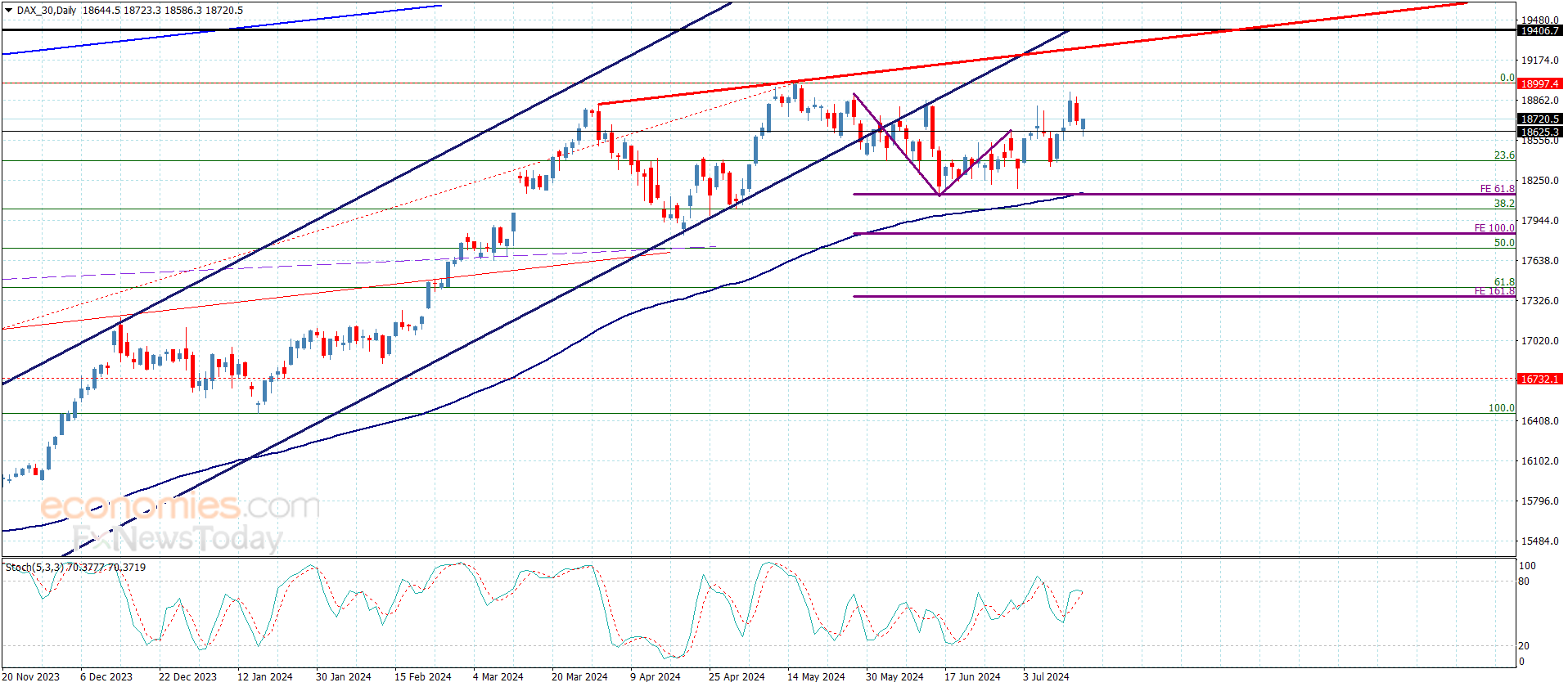Click the 30 May 2024 date label
This screenshot has height=687, width=1568.
click(894, 676)
